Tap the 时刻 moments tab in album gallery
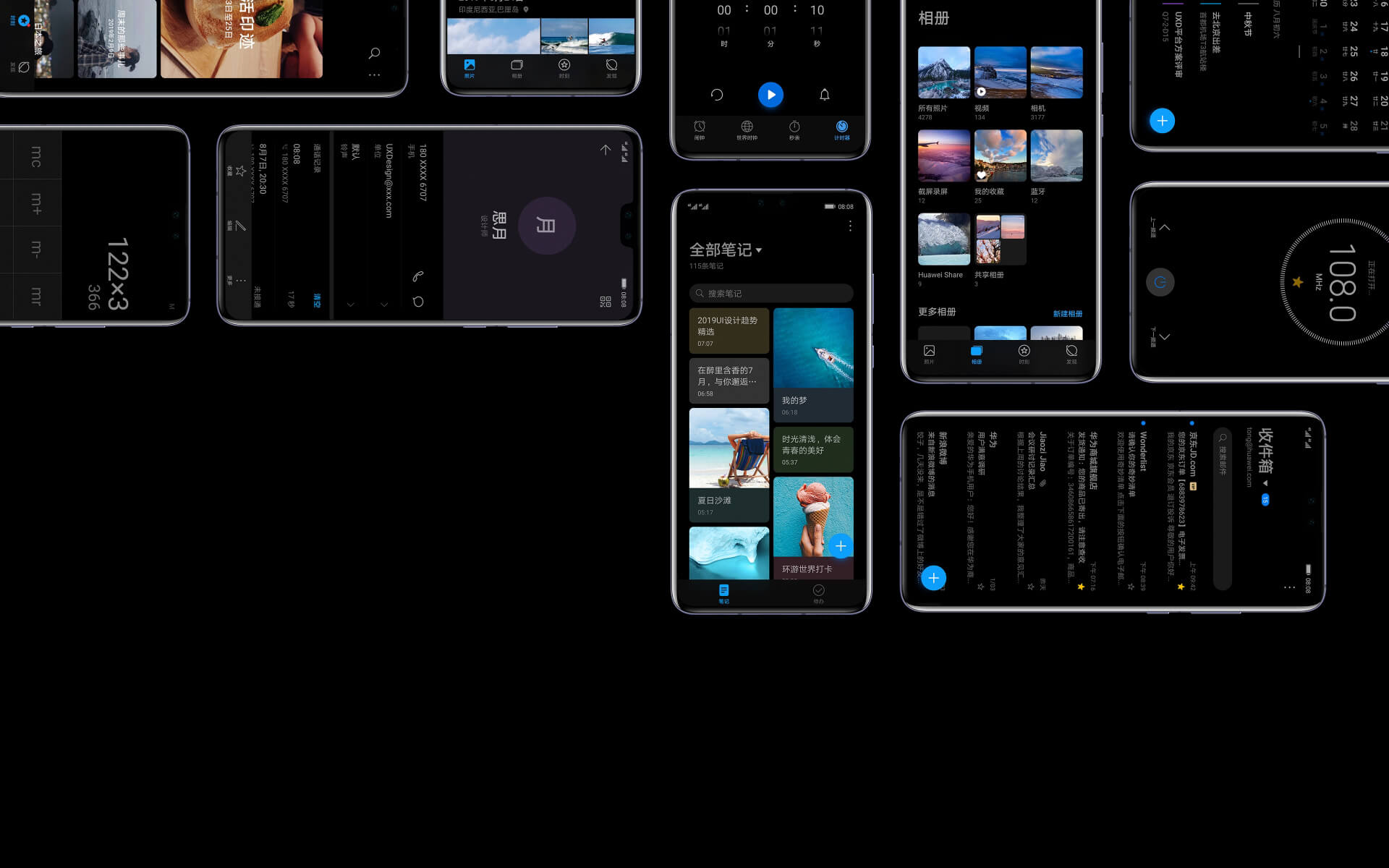 coord(1024,354)
